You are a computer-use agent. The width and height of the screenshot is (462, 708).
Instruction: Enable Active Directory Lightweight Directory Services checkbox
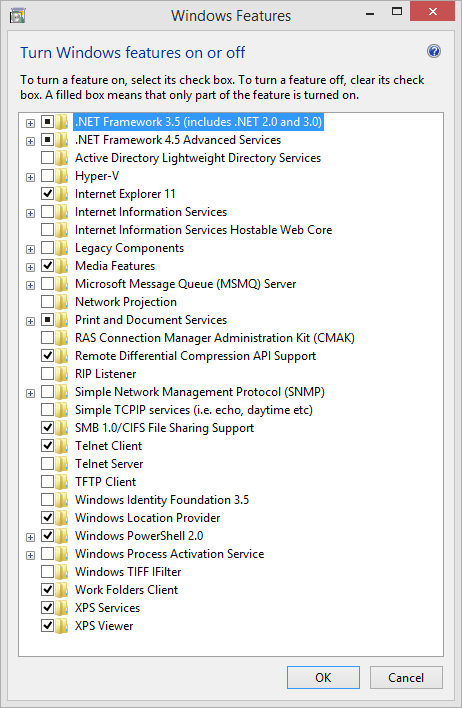point(47,158)
